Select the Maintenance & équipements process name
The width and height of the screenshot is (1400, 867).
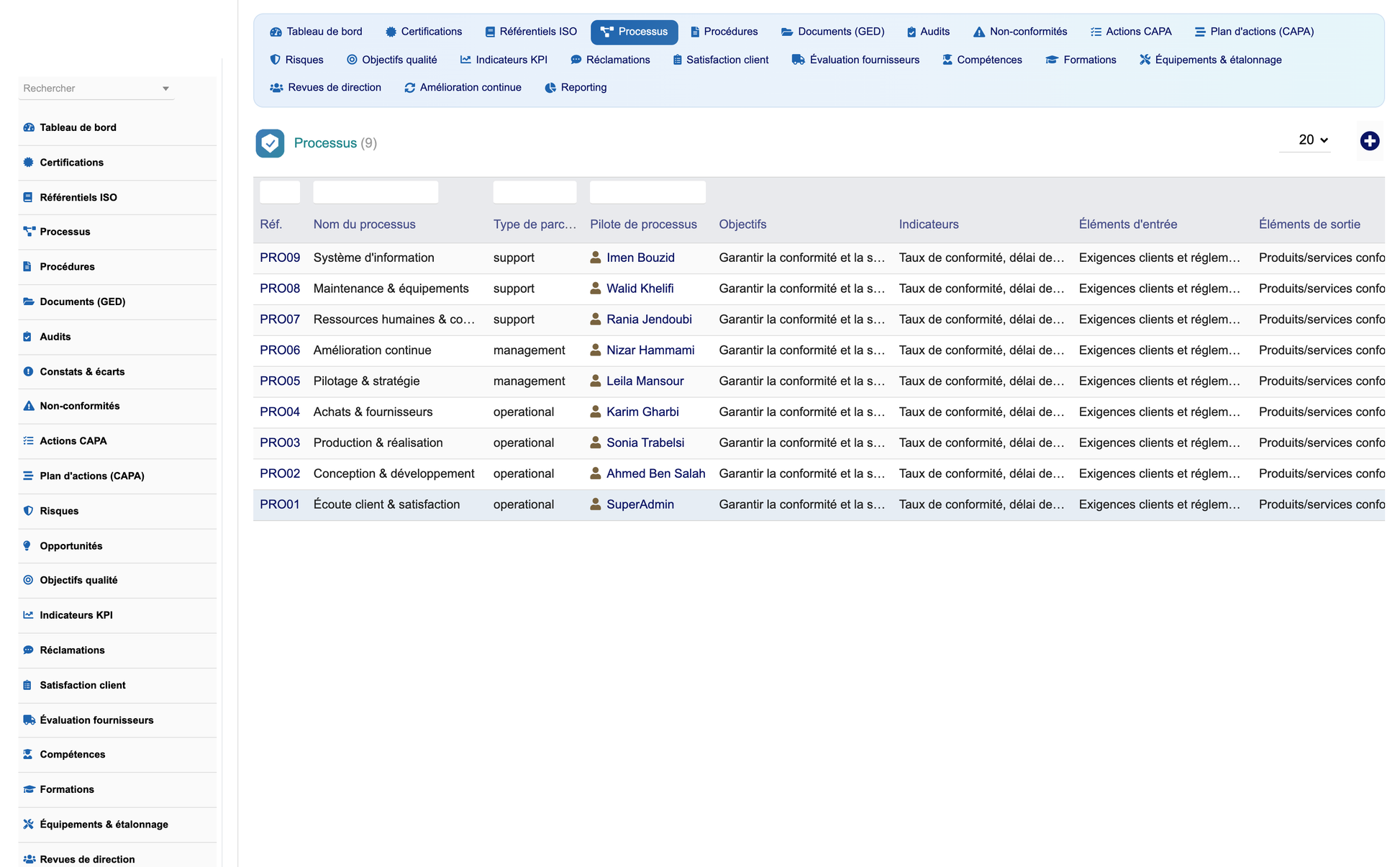pos(391,289)
